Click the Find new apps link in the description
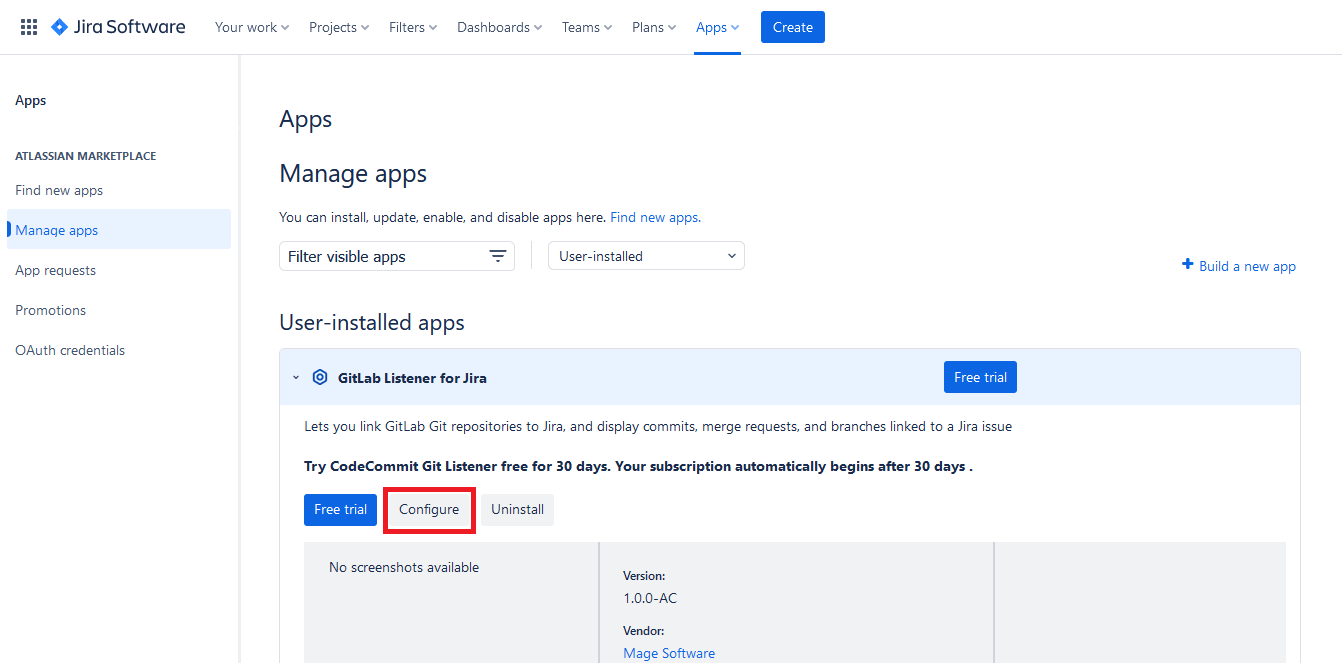This screenshot has width=1342, height=663. (654, 217)
